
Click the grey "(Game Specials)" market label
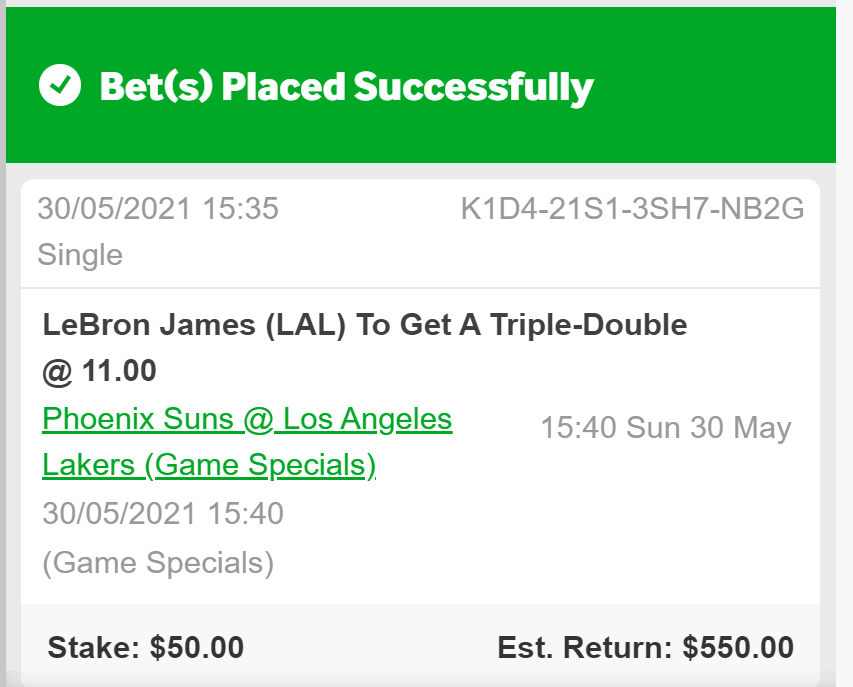coord(158,562)
